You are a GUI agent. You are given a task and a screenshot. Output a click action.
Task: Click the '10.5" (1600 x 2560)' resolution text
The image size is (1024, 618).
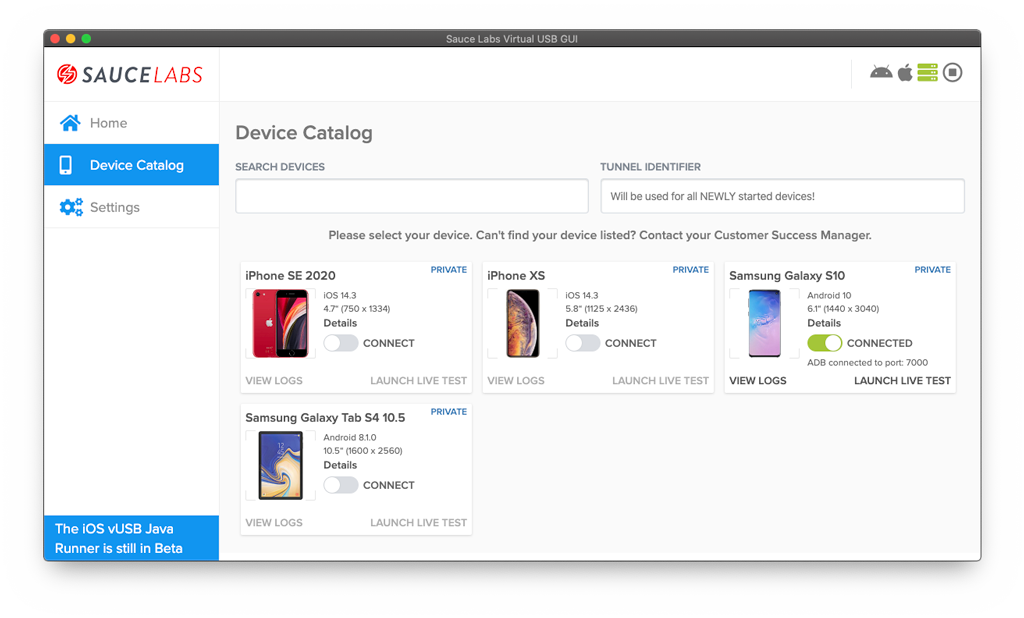click(363, 451)
